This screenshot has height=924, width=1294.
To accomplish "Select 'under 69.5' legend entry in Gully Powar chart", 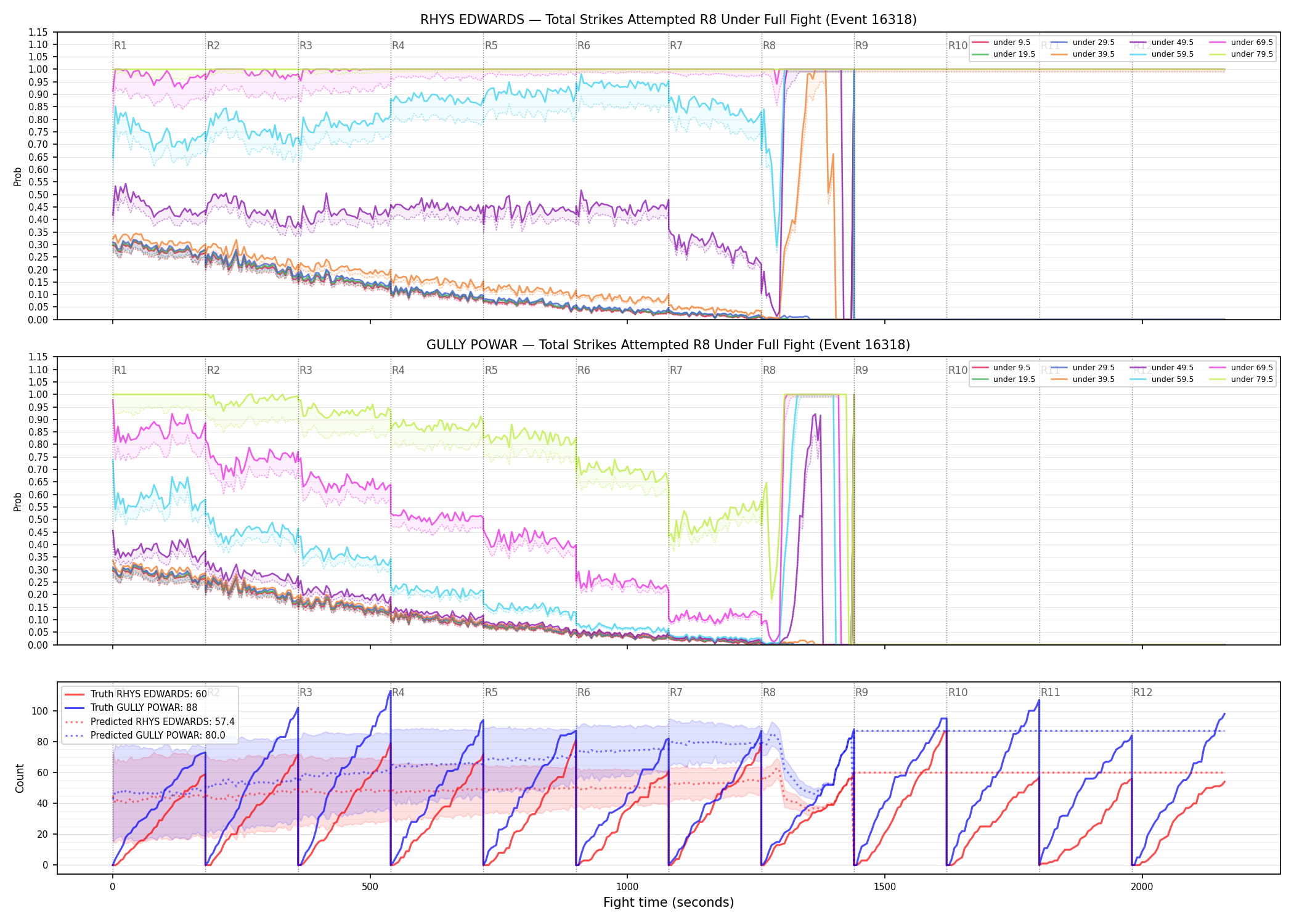I will 1241,368.
